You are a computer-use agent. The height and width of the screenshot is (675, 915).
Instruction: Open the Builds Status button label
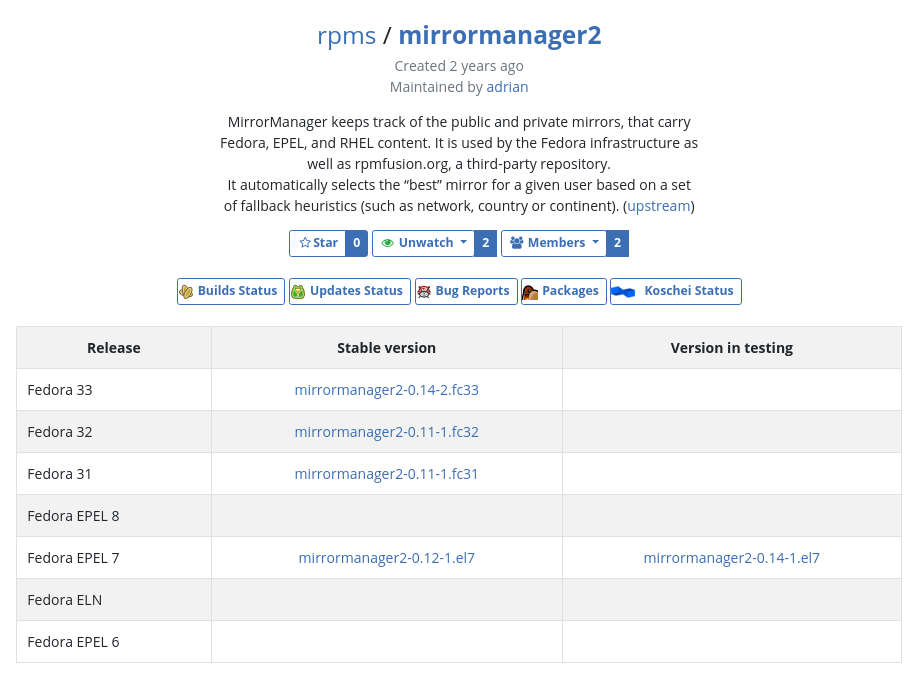[238, 291]
